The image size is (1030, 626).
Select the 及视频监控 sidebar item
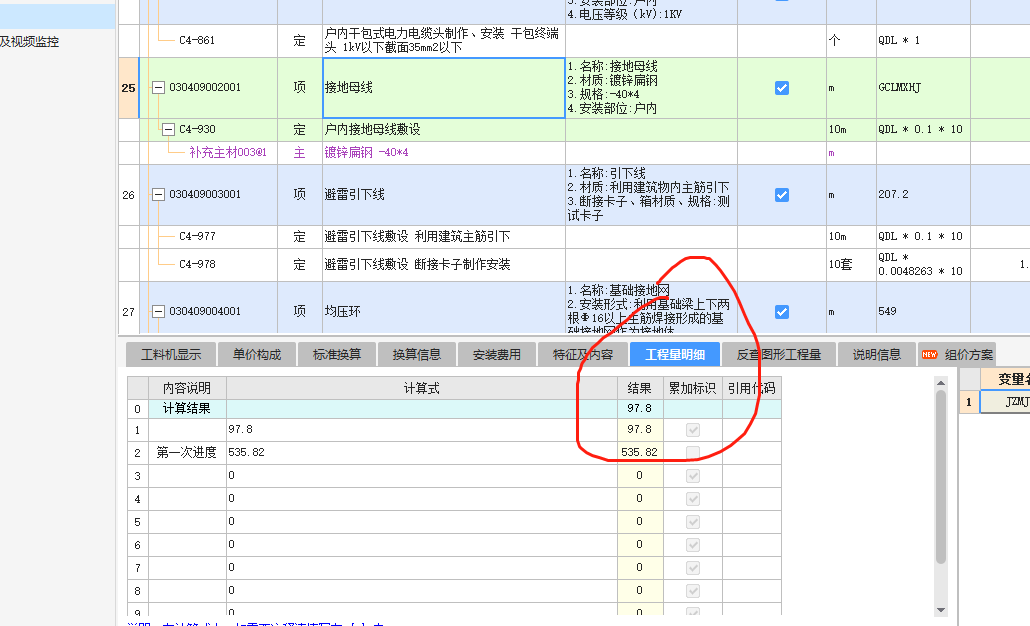click(x=30, y=42)
